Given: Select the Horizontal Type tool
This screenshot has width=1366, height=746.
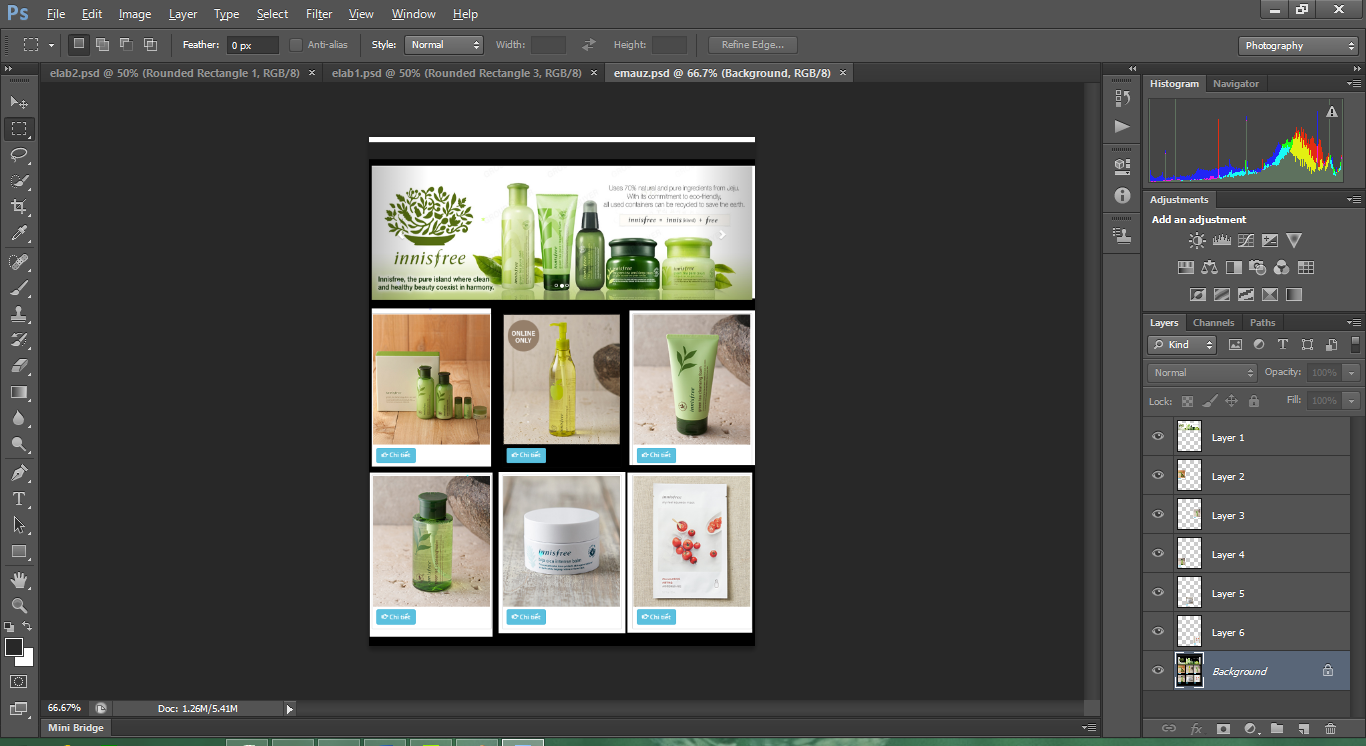Looking at the screenshot, I should 19,499.
